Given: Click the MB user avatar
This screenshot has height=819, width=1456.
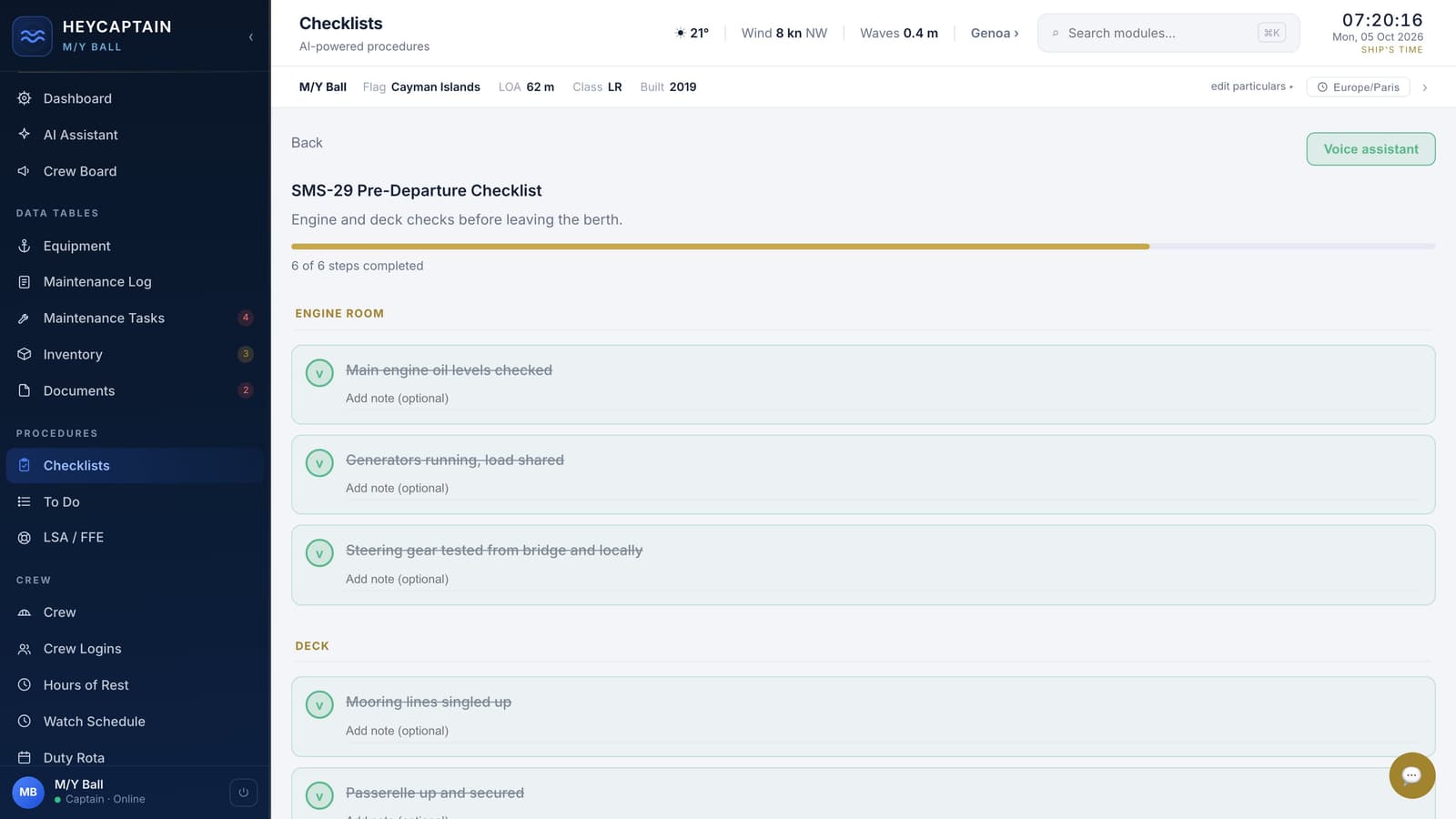Looking at the screenshot, I should (x=28, y=792).
